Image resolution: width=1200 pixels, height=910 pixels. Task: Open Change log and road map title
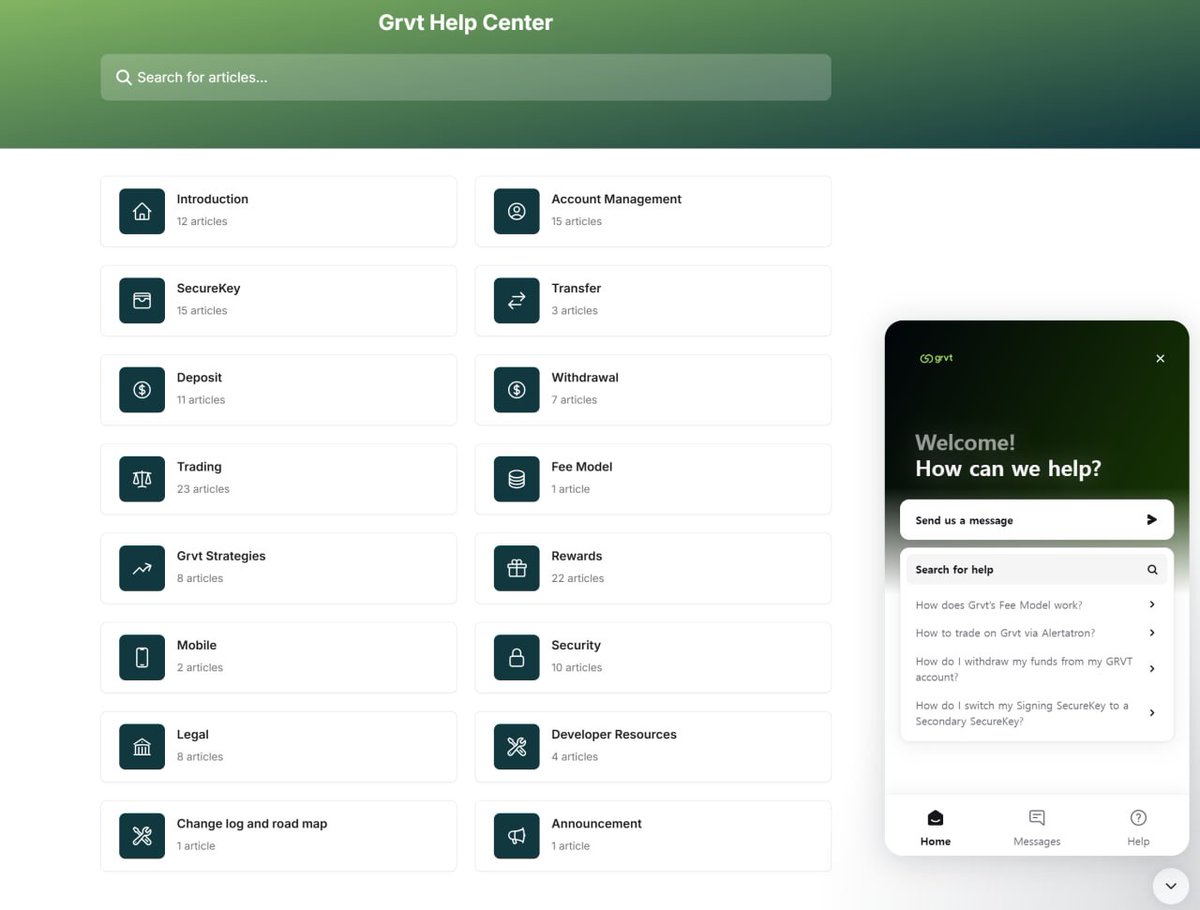252,823
